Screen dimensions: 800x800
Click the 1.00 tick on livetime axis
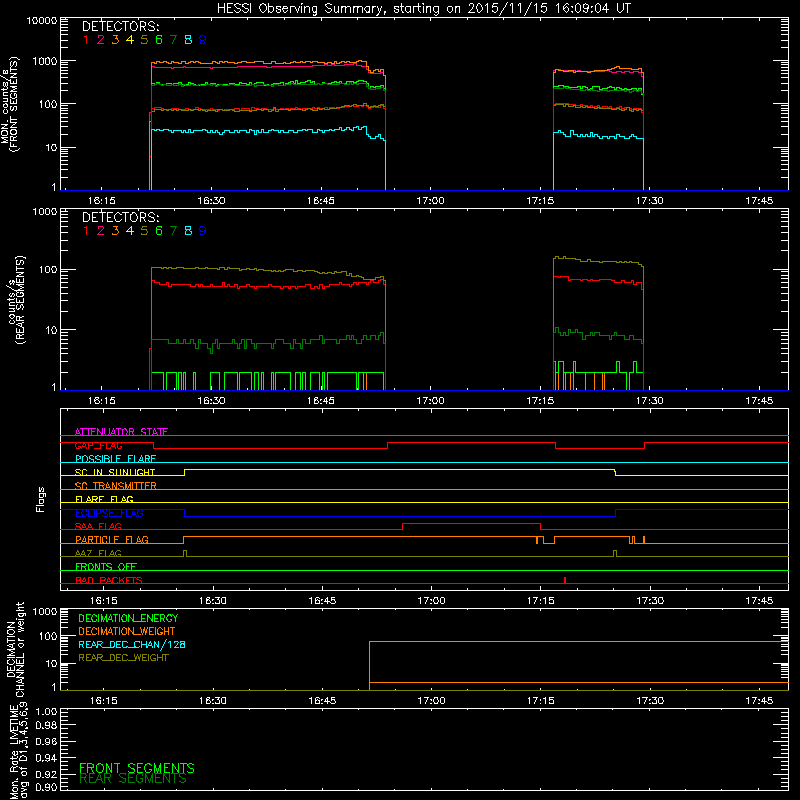46,712
